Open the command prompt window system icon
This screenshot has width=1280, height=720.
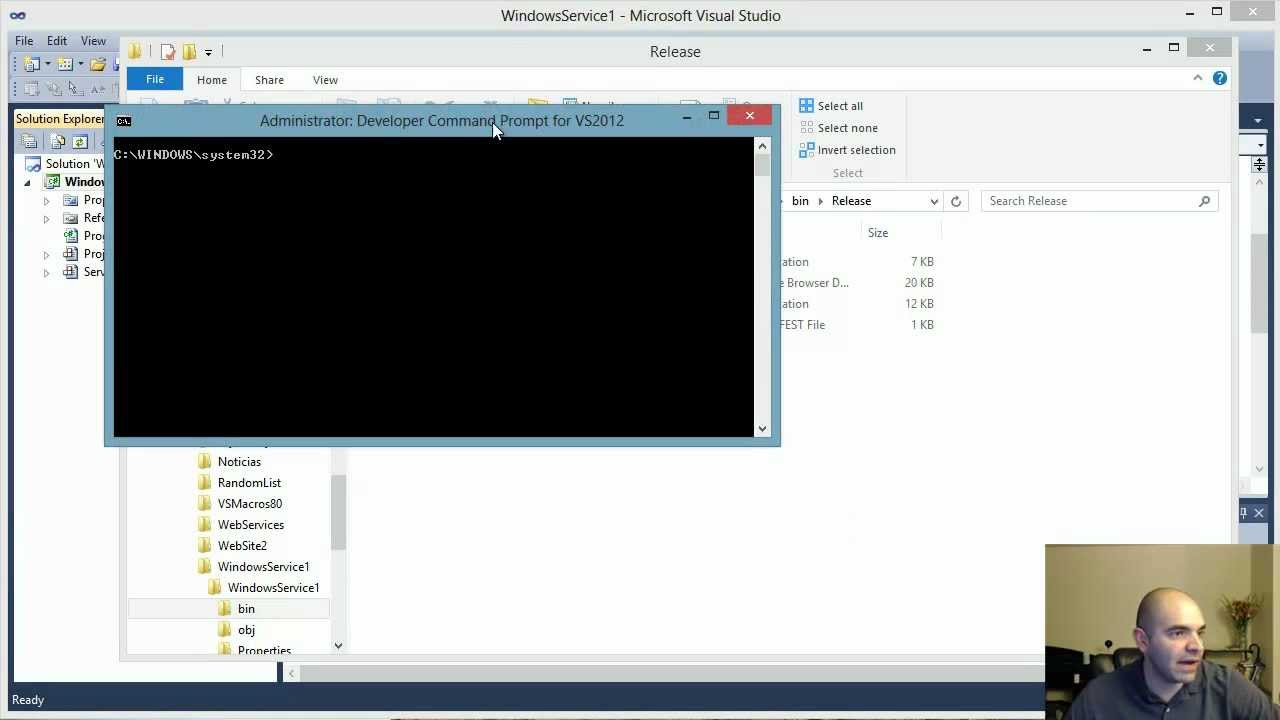pos(123,121)
